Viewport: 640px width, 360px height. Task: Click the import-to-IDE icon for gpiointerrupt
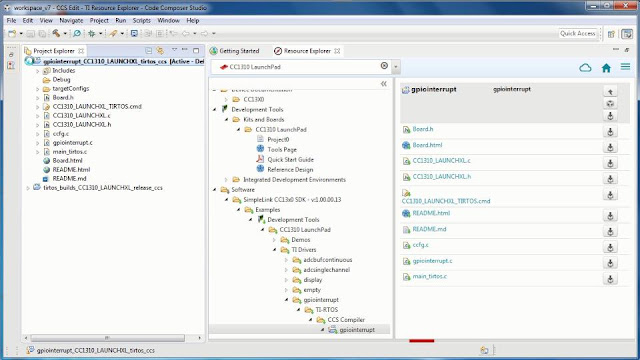coord(610,104)
